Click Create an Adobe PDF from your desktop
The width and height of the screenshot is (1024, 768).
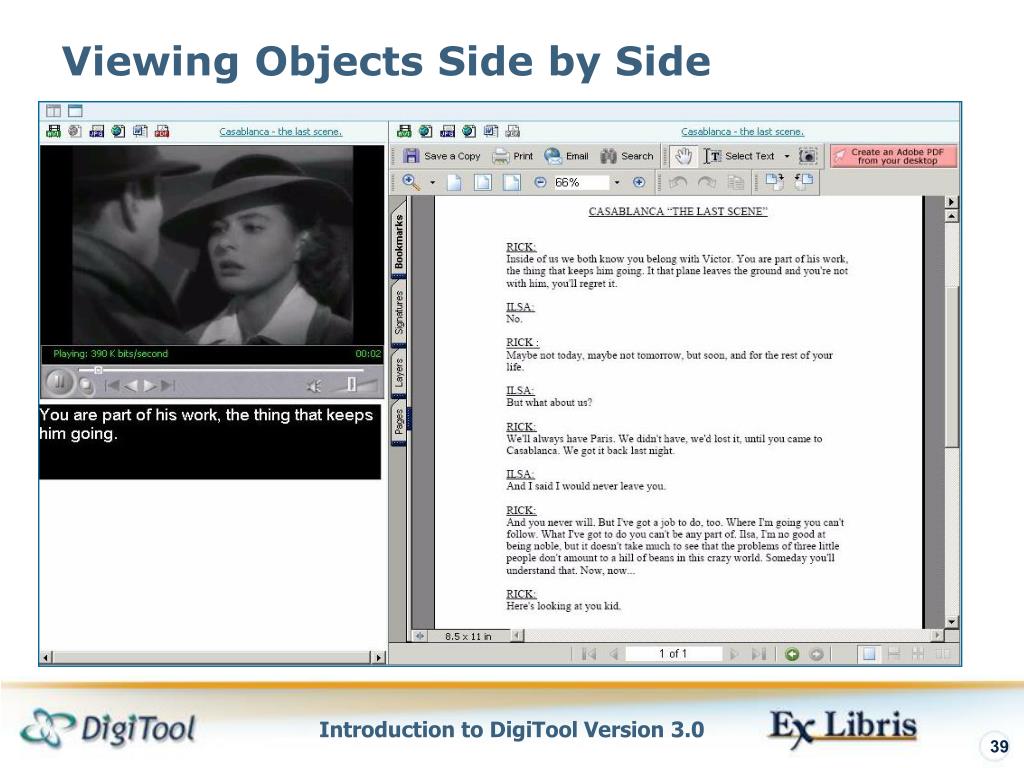(893, 156)
